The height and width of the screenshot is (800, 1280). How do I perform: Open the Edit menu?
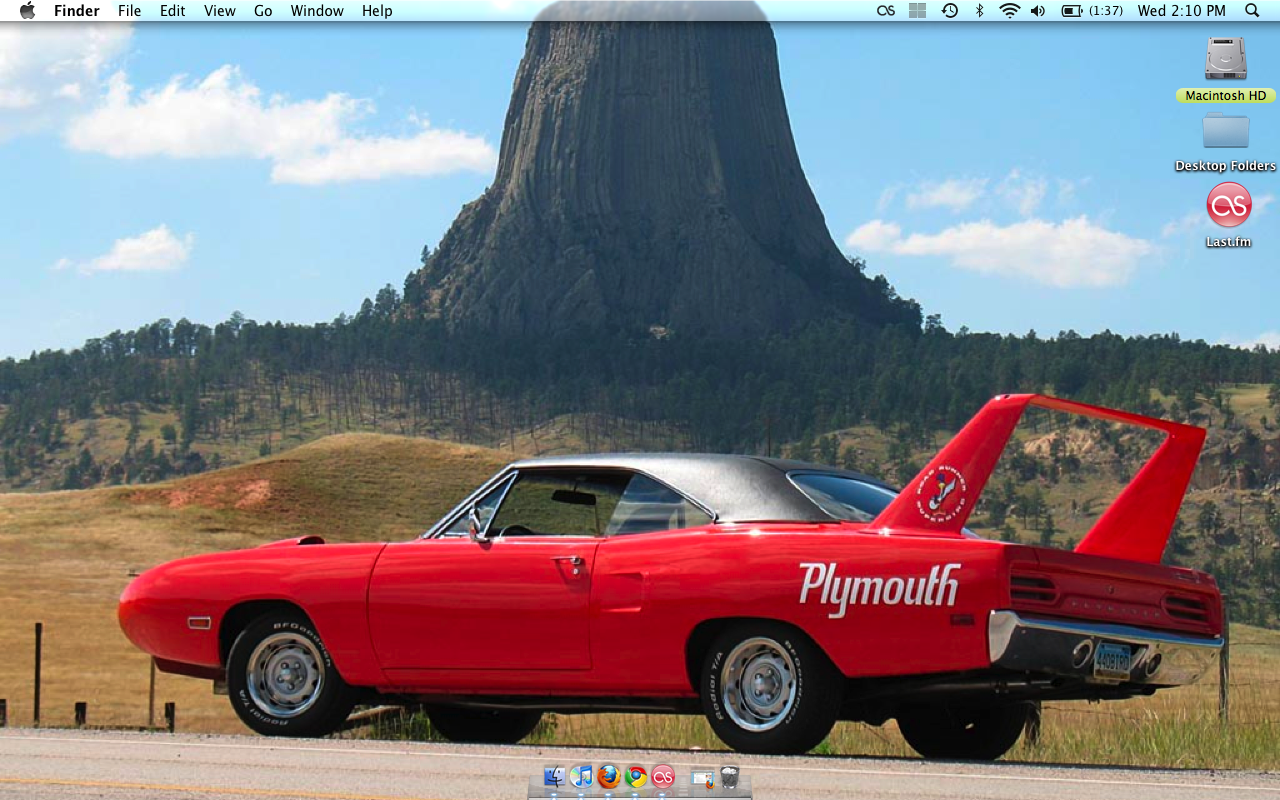(173, 11)
